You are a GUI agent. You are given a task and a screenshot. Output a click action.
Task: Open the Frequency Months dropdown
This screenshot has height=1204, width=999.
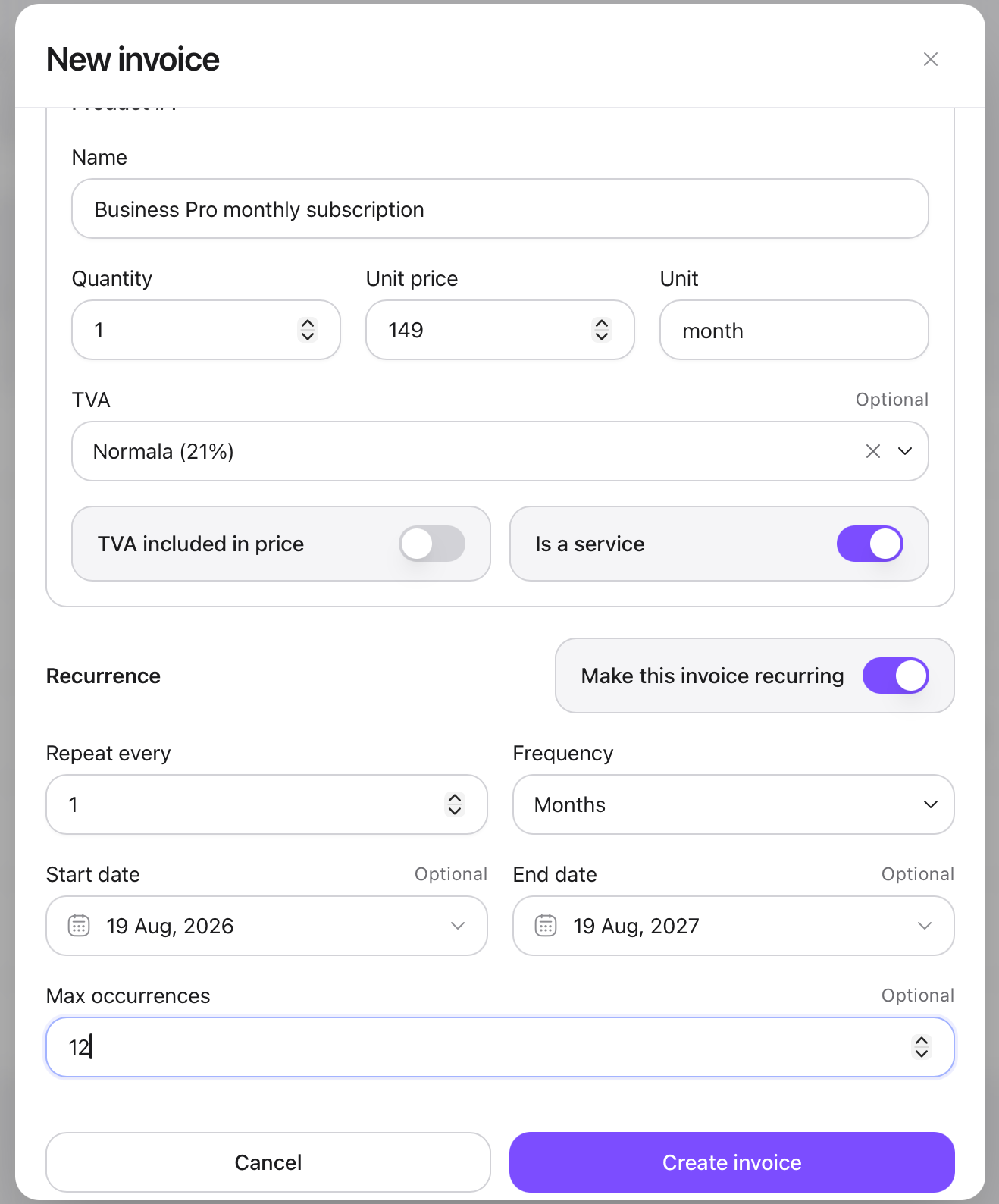coord(733,804)
